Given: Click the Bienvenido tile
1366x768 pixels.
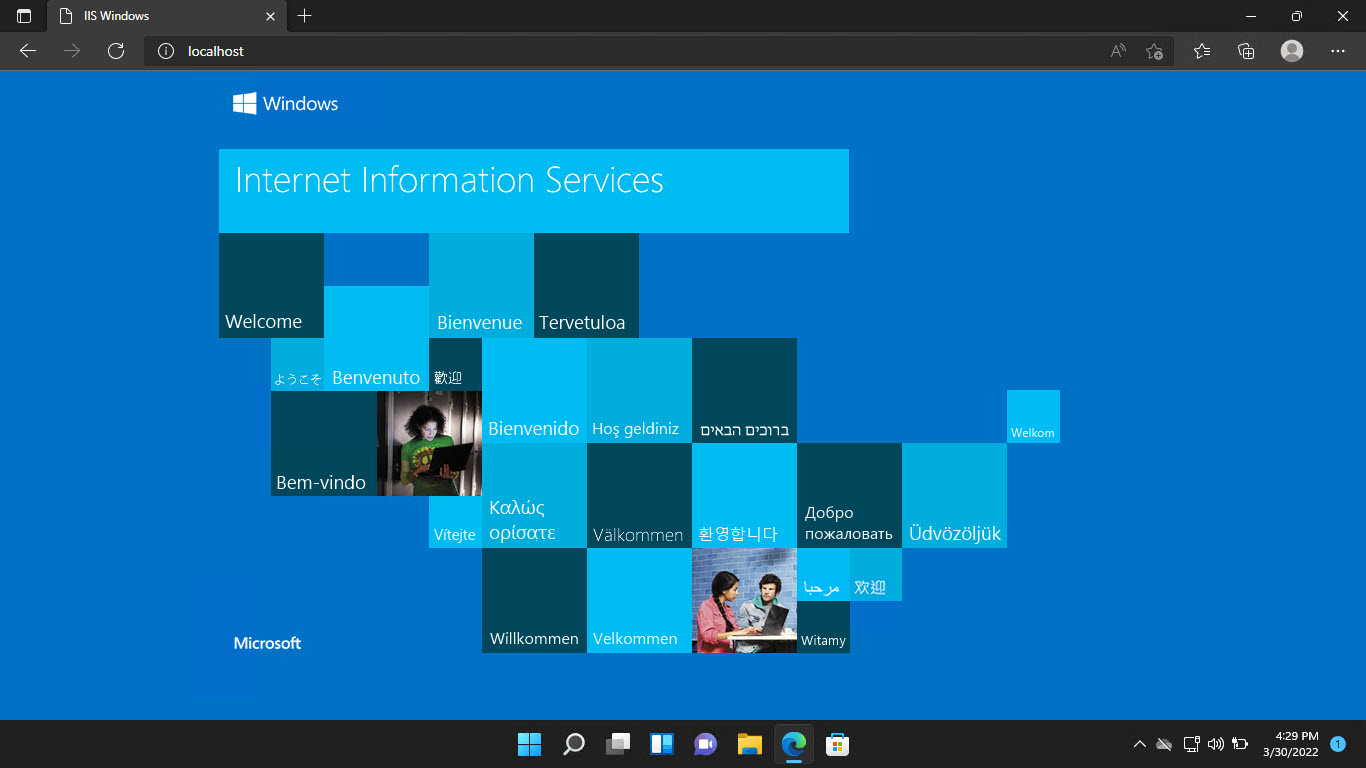Looking at the screenshot, I should click(x=534, y=390).
